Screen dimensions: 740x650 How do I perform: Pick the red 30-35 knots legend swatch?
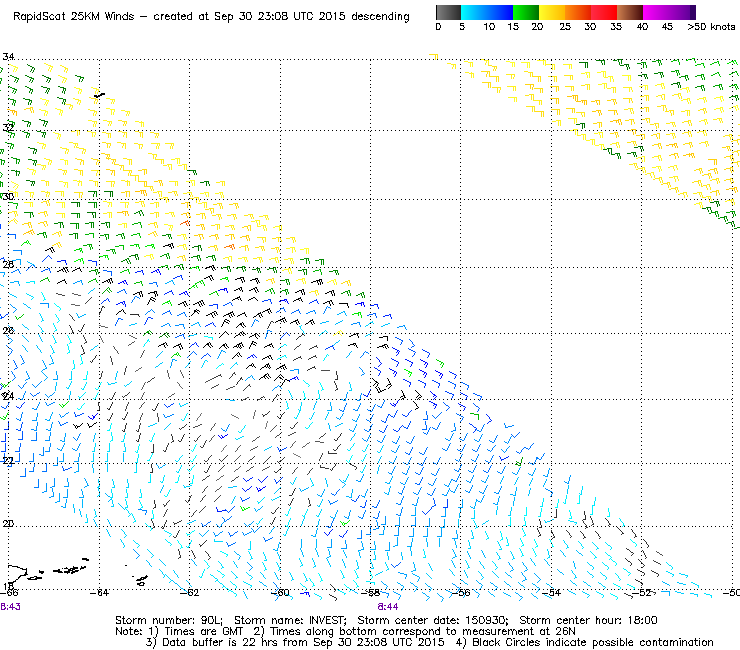[x=604, y=12]
